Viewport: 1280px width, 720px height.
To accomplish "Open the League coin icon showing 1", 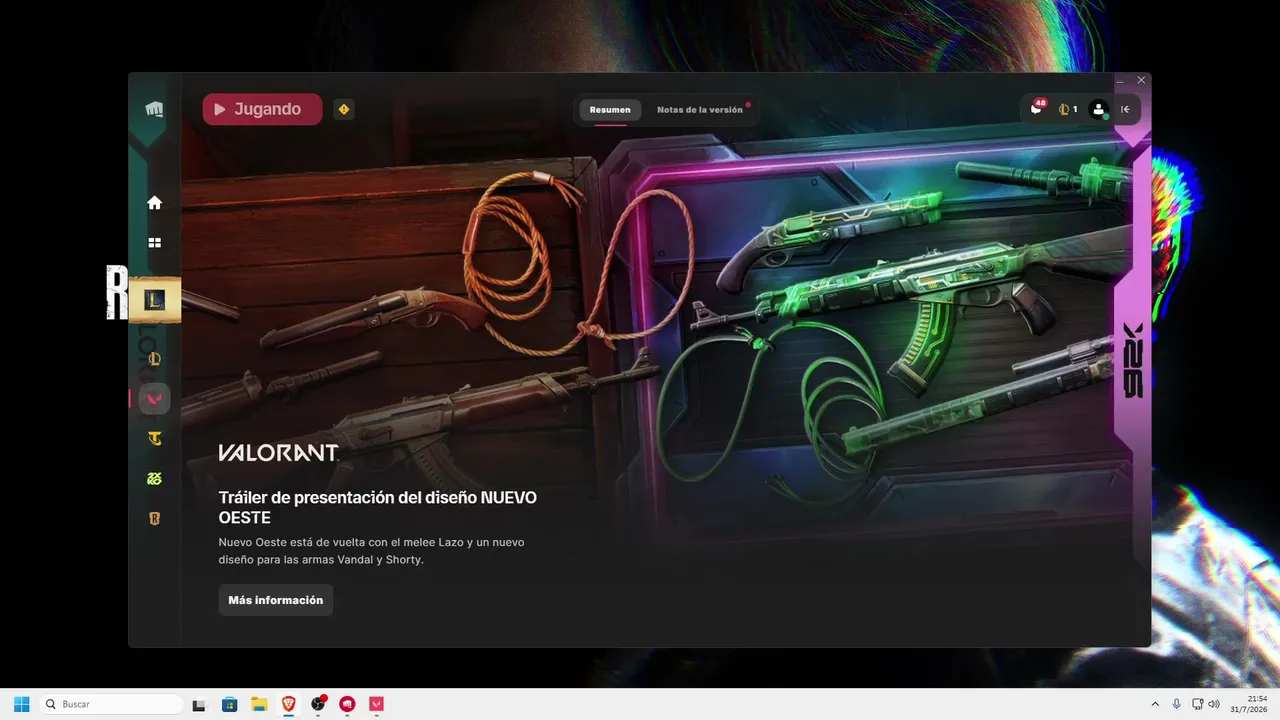I will [x=1067, y=109].
